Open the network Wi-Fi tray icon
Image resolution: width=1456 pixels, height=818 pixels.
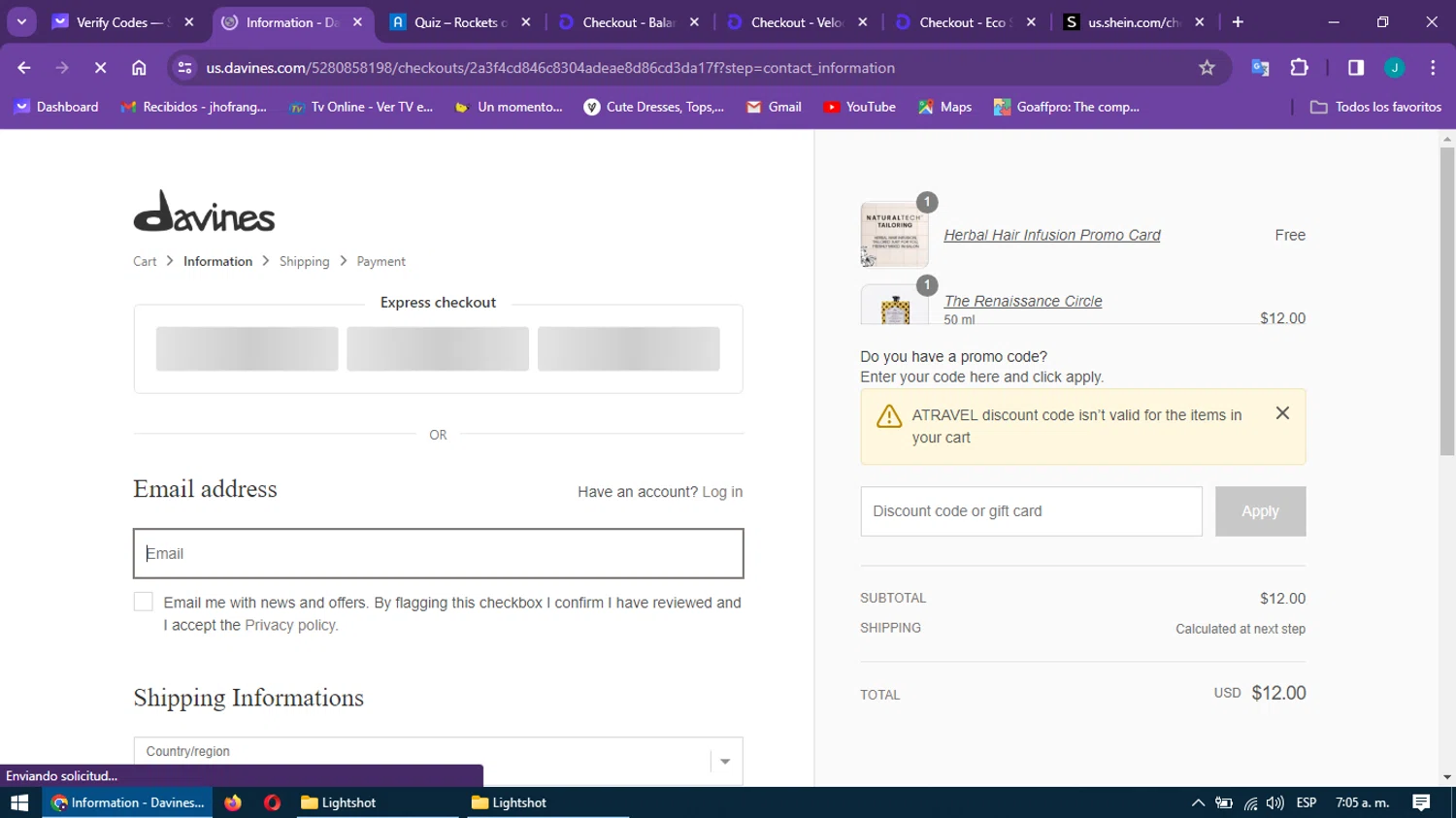(1250, 802)
